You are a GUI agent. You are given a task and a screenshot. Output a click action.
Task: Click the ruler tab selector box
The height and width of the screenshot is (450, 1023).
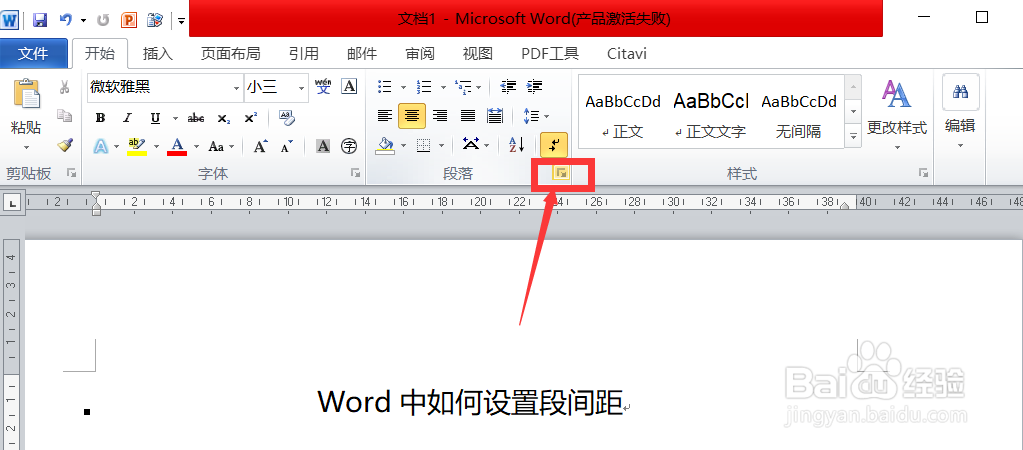(x=12, y=203)
